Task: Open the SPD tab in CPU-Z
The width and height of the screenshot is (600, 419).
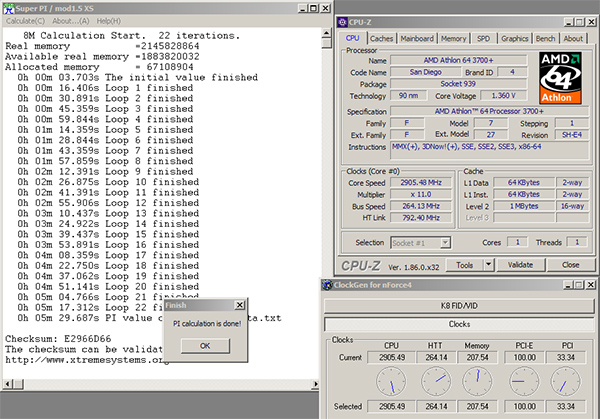Action: pos(483,39)
